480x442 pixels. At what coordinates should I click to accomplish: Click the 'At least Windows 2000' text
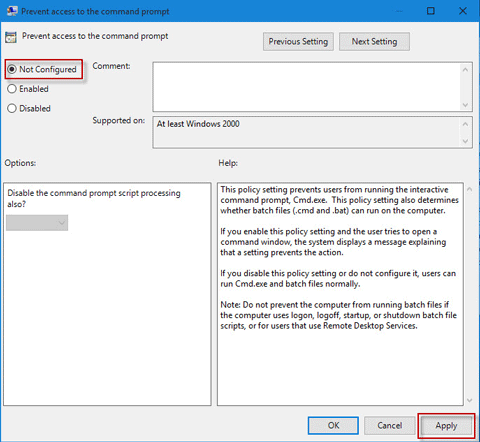pyautogui.click(x=198, y=124)
